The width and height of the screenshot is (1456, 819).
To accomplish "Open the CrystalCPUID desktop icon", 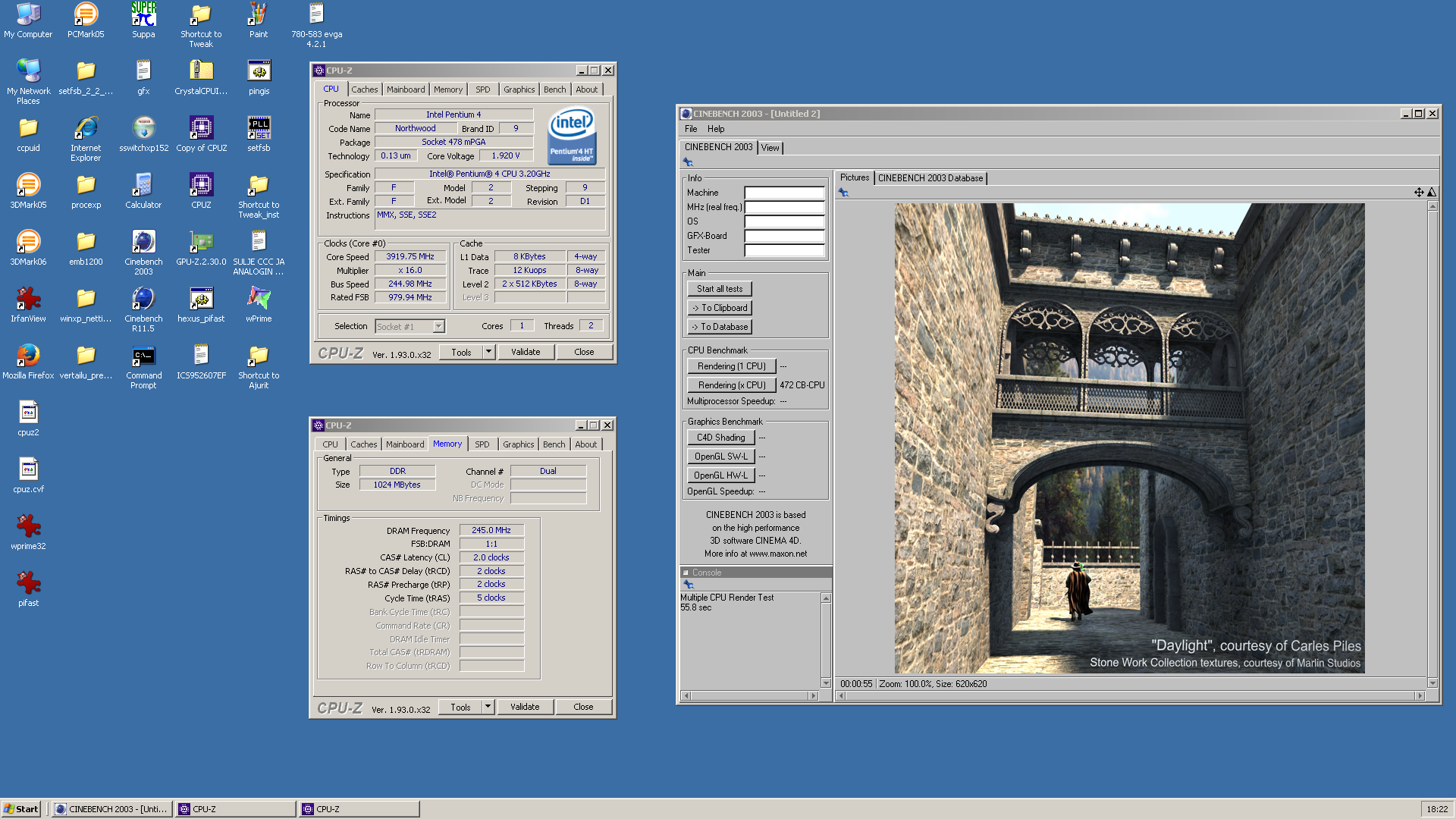I will (x=201, y=77).
